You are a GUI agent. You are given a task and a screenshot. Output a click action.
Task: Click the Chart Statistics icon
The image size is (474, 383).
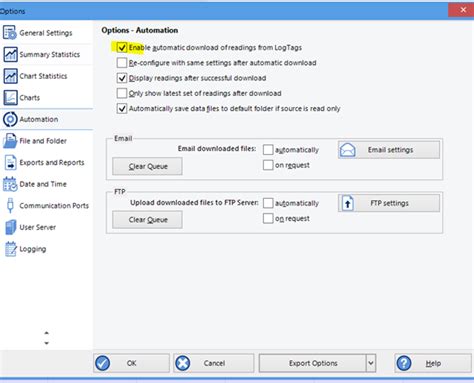coord(10,76)
